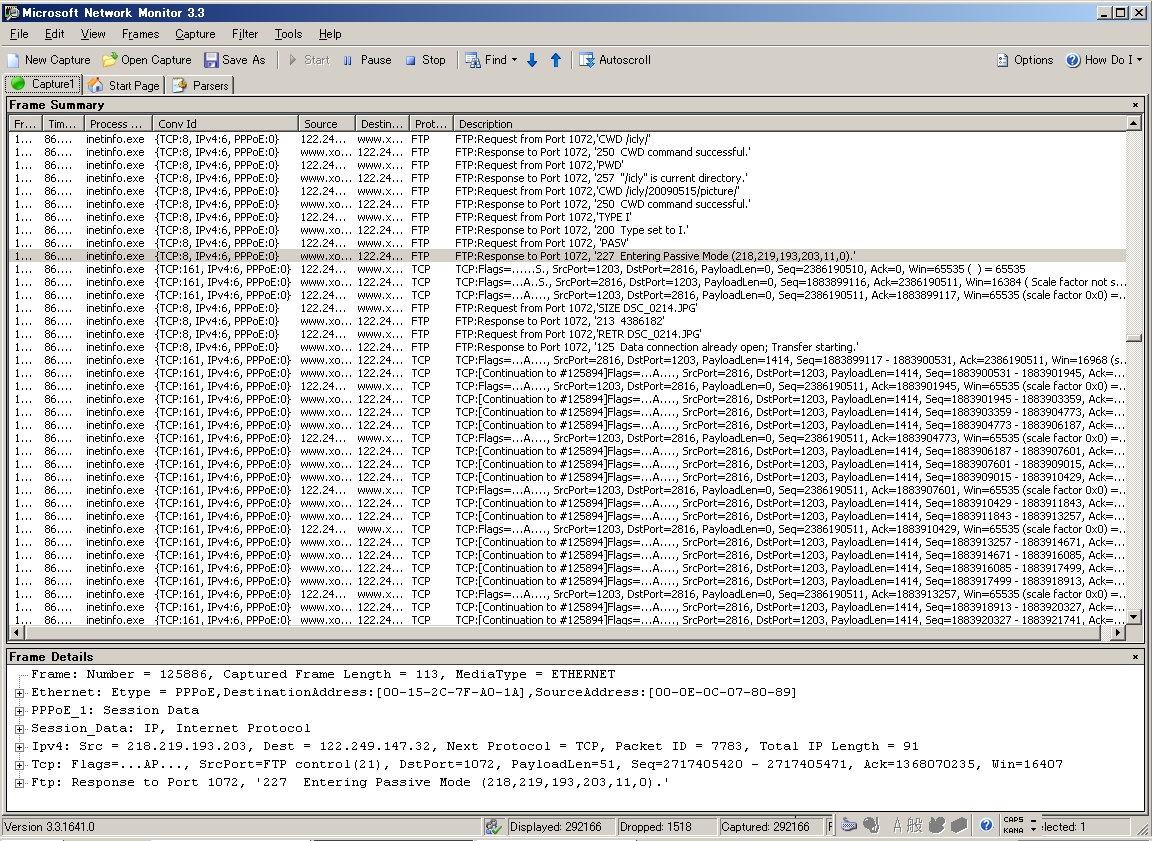Screen dimensions: 1152x841
Task: Close the Frame Summary pane
Action: [x=1135, y=105]
